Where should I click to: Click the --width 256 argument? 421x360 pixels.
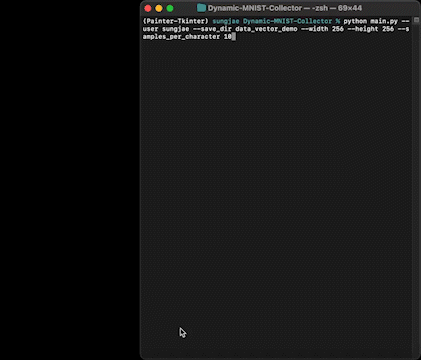[x=322, y=29]
